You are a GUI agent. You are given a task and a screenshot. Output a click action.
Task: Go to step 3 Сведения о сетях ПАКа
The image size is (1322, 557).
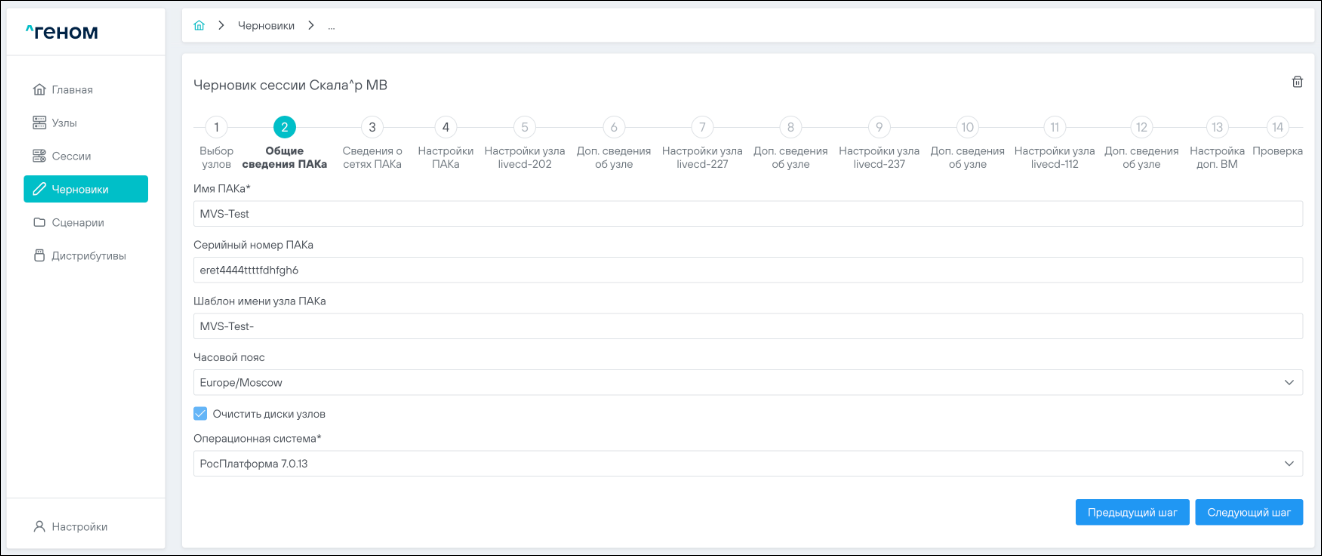click(x=372, y=128)
